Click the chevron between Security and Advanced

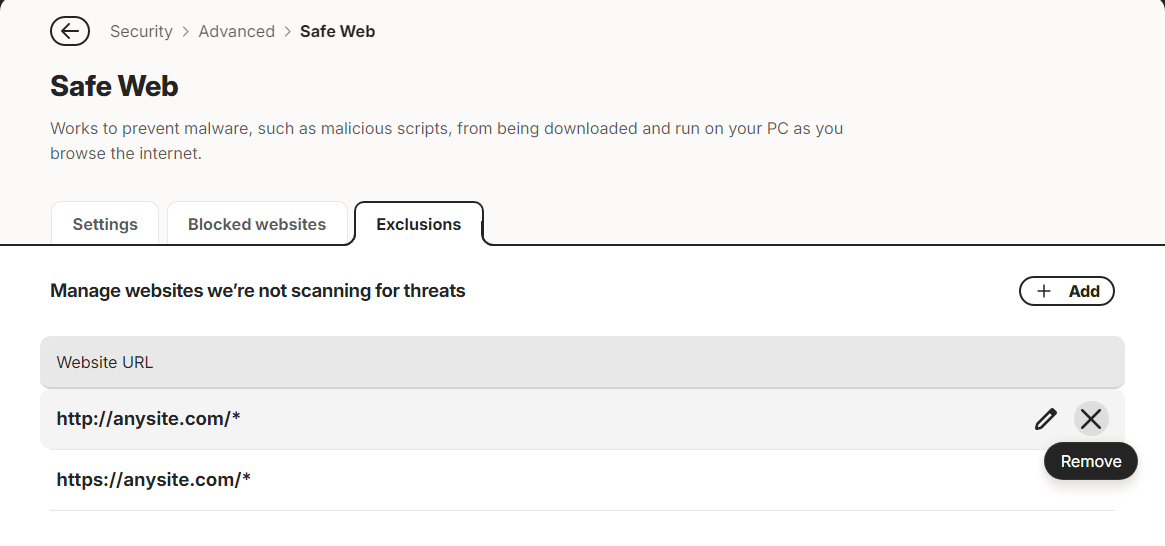click(x=186, y=32)
